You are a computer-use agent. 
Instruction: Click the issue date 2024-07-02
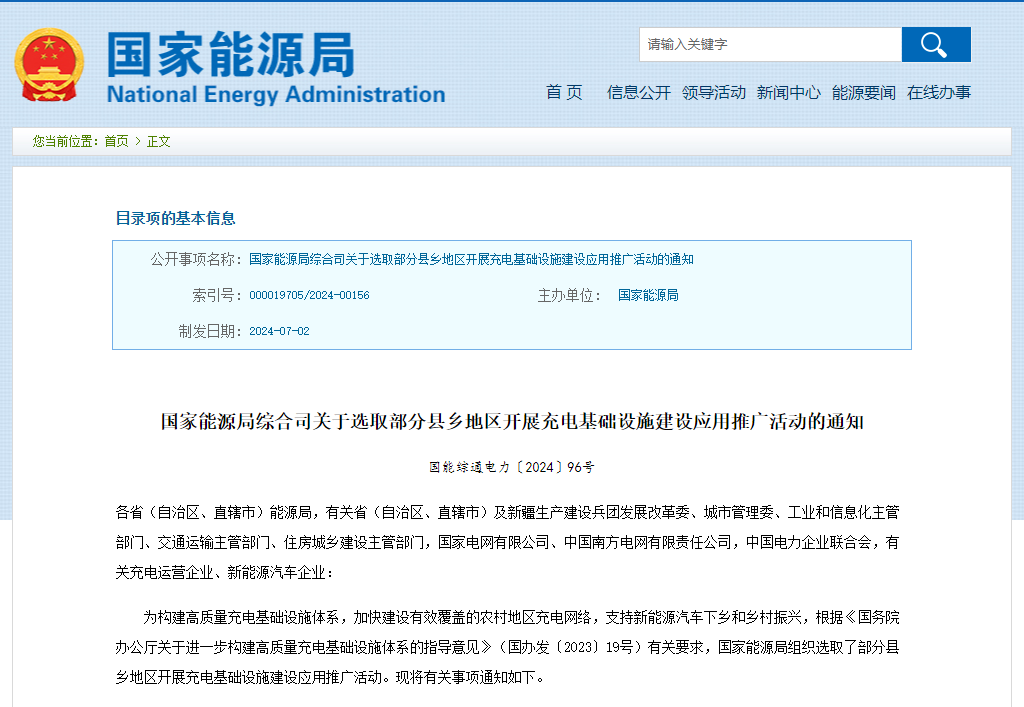(279, 331)
